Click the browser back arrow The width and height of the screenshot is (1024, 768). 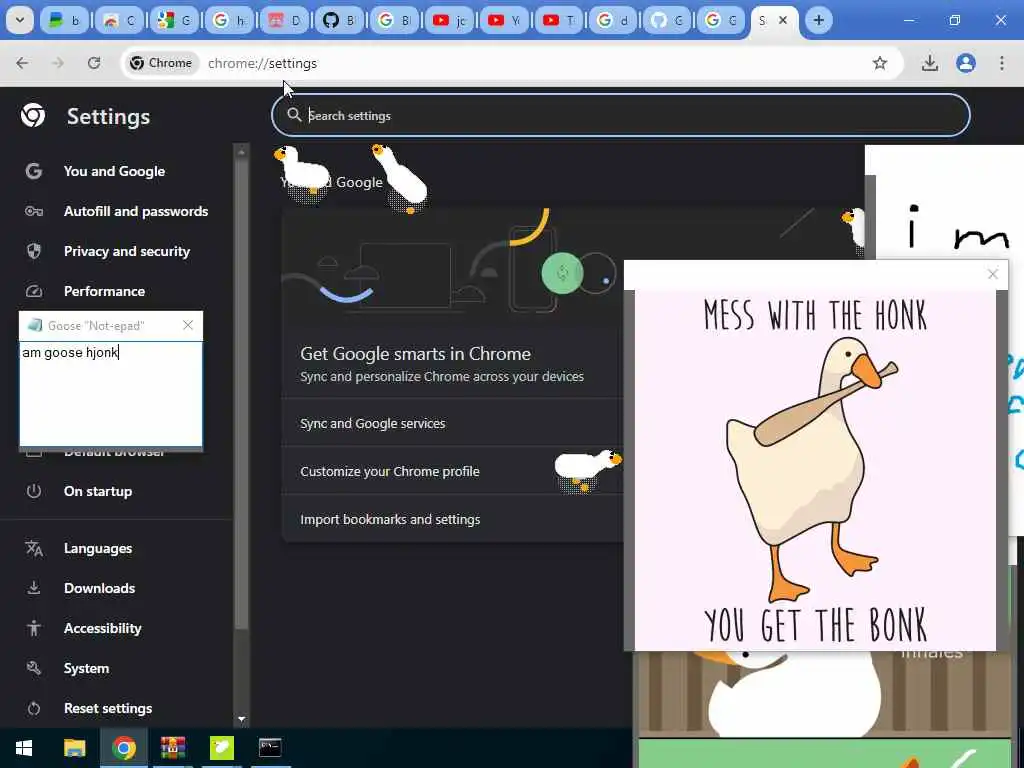point(22,63)
